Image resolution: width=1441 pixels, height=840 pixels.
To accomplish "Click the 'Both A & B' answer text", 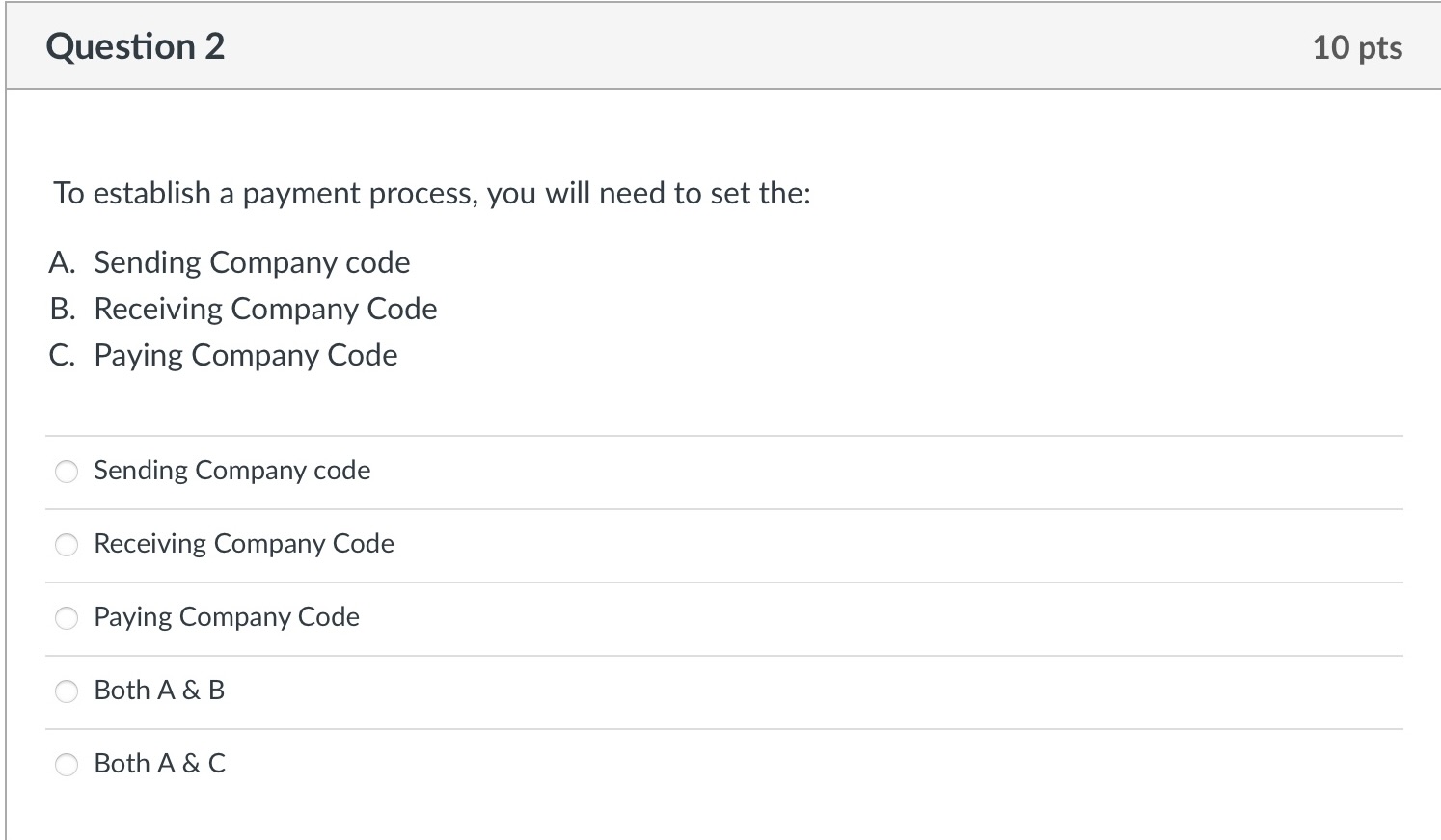I will click(x=159, y=691).
